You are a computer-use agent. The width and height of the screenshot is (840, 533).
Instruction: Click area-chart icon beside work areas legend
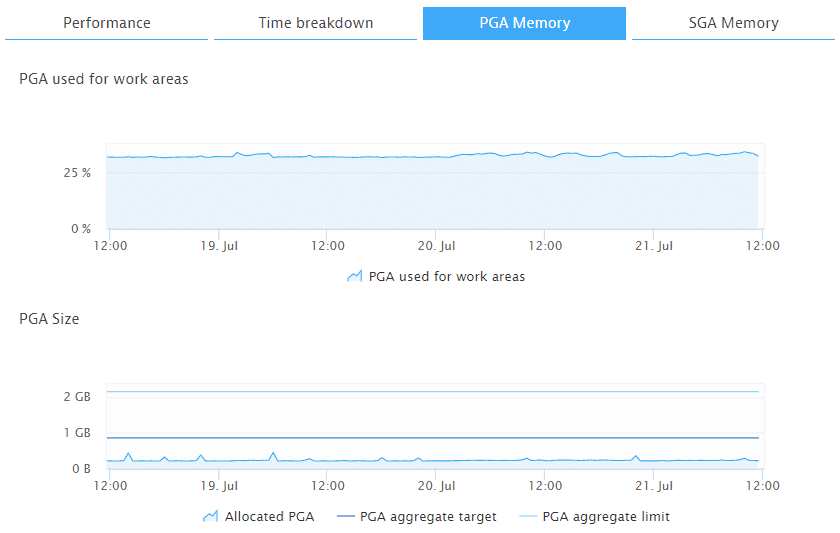(354, 277)
